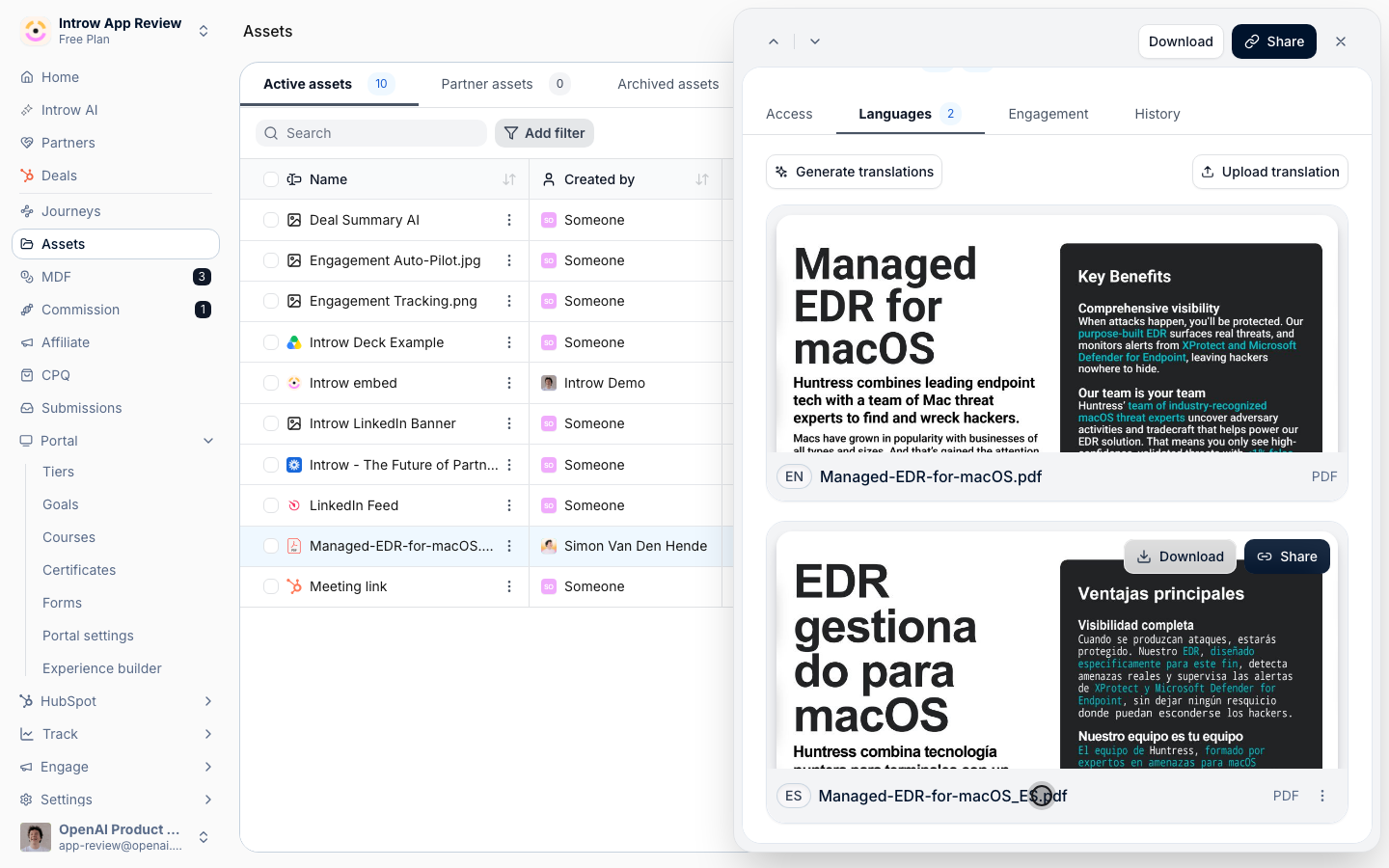Click the Commission link icon
This screenshot has width=1389, height=868.
27,310
